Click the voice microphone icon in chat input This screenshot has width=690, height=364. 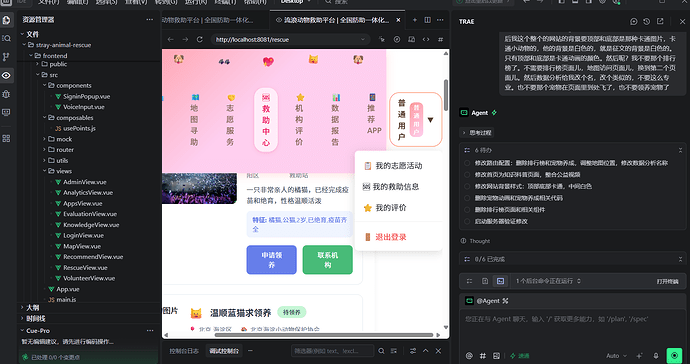coord(656,355)
